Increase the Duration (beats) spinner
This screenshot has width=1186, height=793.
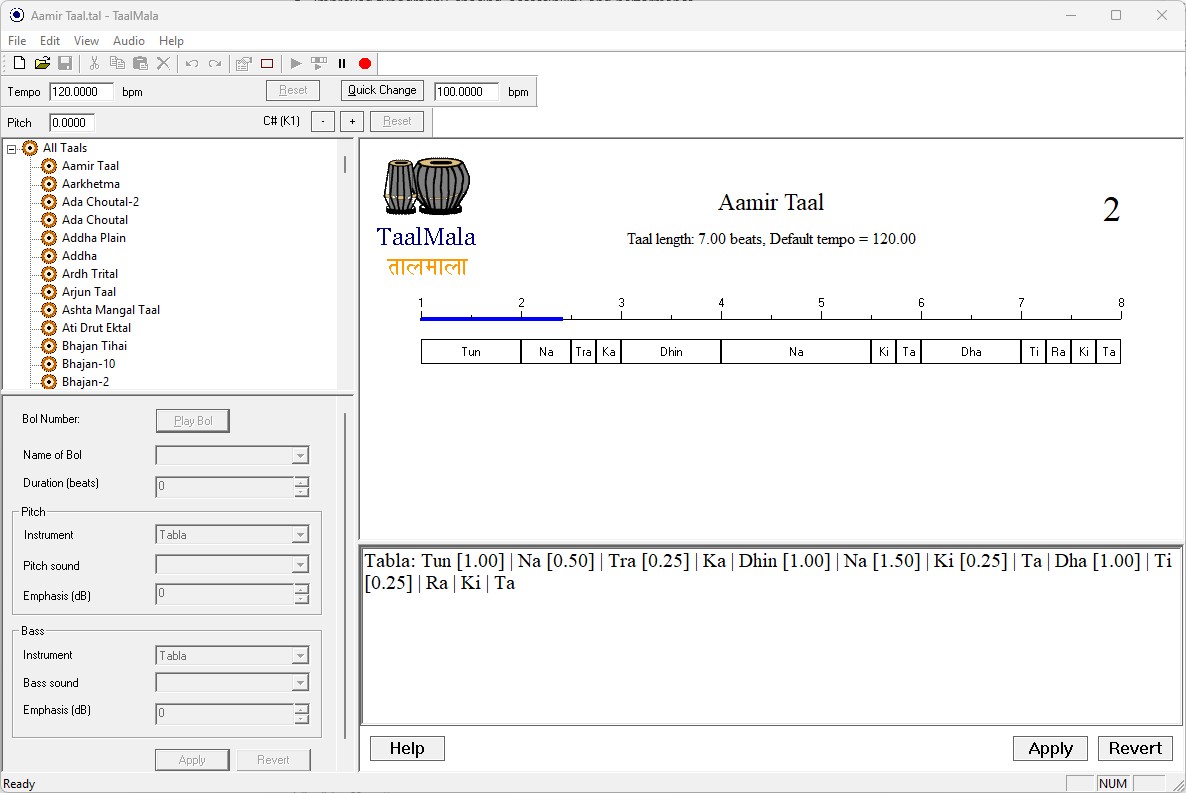(302, 481)
